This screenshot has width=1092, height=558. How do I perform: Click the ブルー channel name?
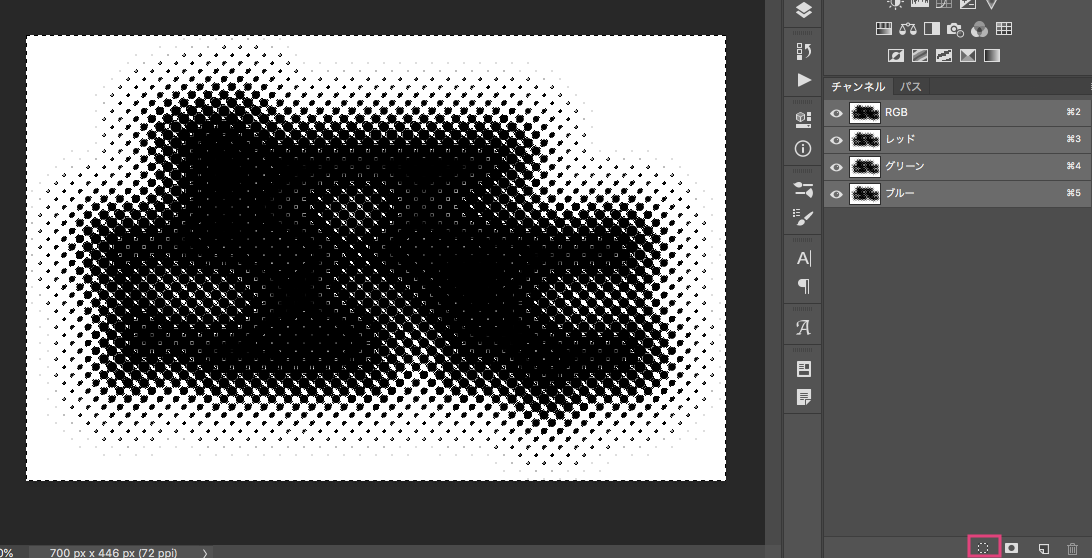[900, 194]
